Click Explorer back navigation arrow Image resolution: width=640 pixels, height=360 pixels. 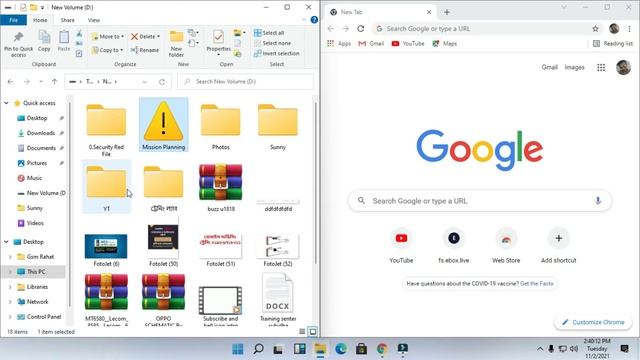(x=11, y=82)
